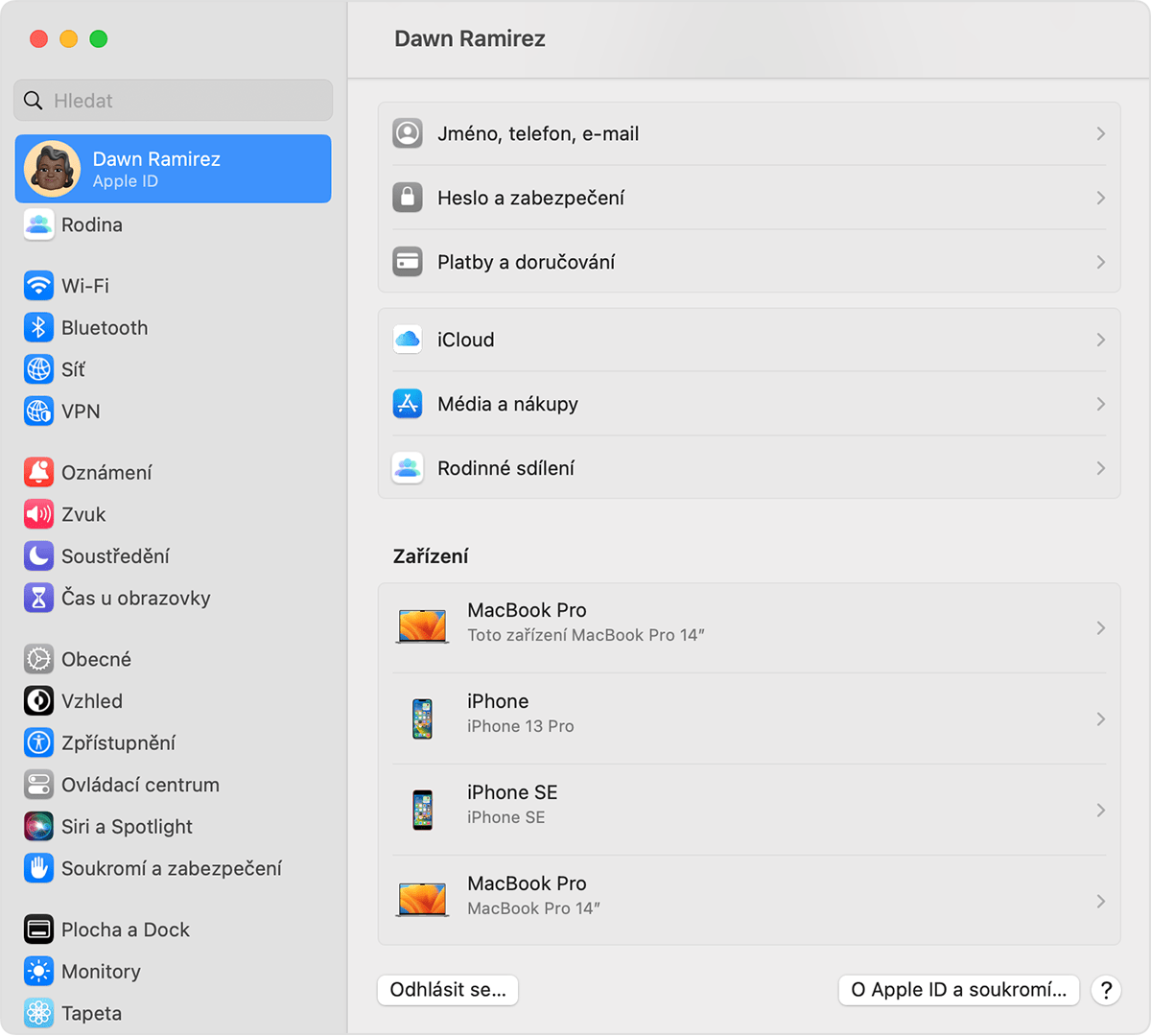Open the VPN icon in sidebar
1151x1036 pixels.
38,412
